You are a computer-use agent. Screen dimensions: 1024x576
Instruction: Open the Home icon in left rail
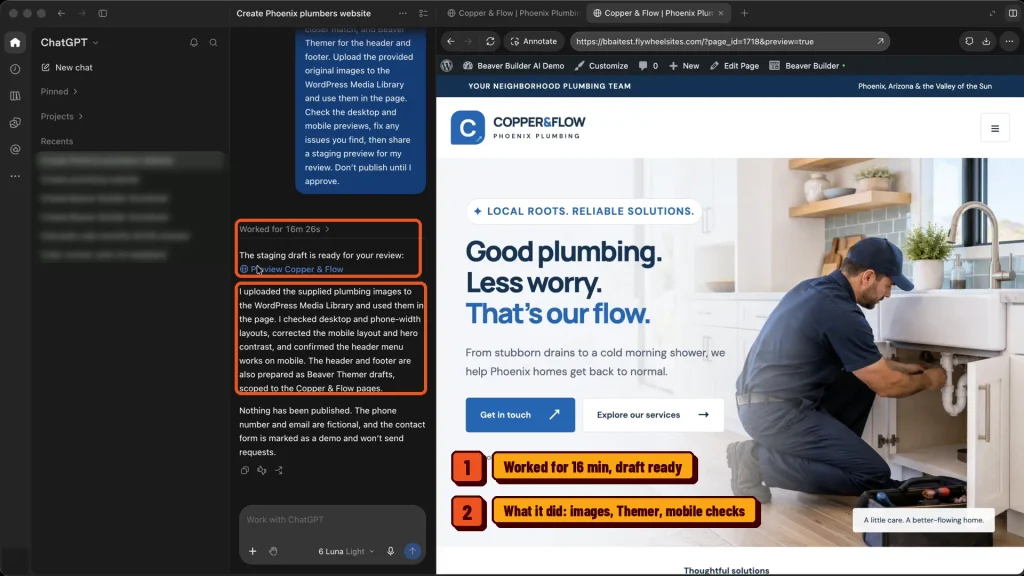pyautogui.click(x=15, y=42)
